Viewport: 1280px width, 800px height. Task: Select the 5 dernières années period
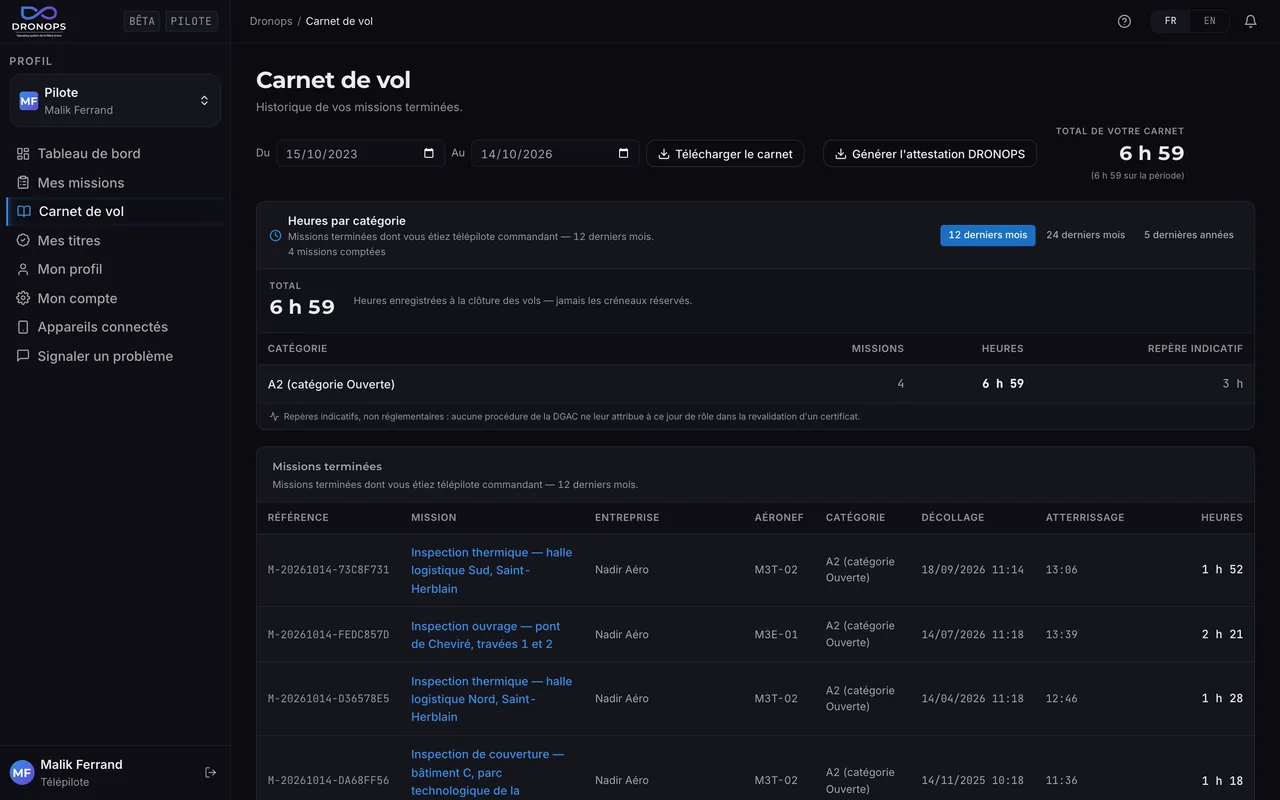pos(1189,235)
